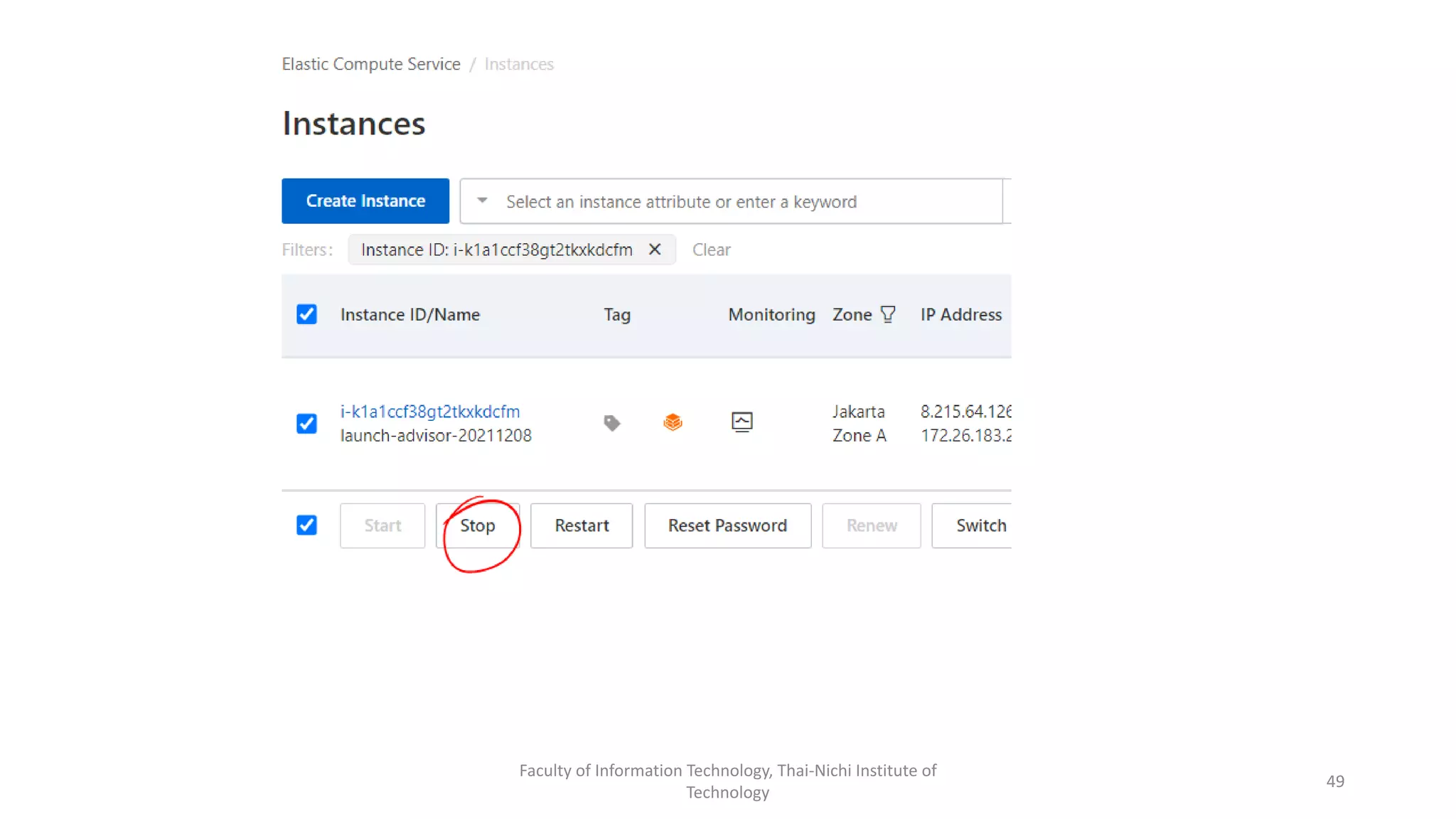
Task: Stop the selected instance
Action: (x=477, y=525)
